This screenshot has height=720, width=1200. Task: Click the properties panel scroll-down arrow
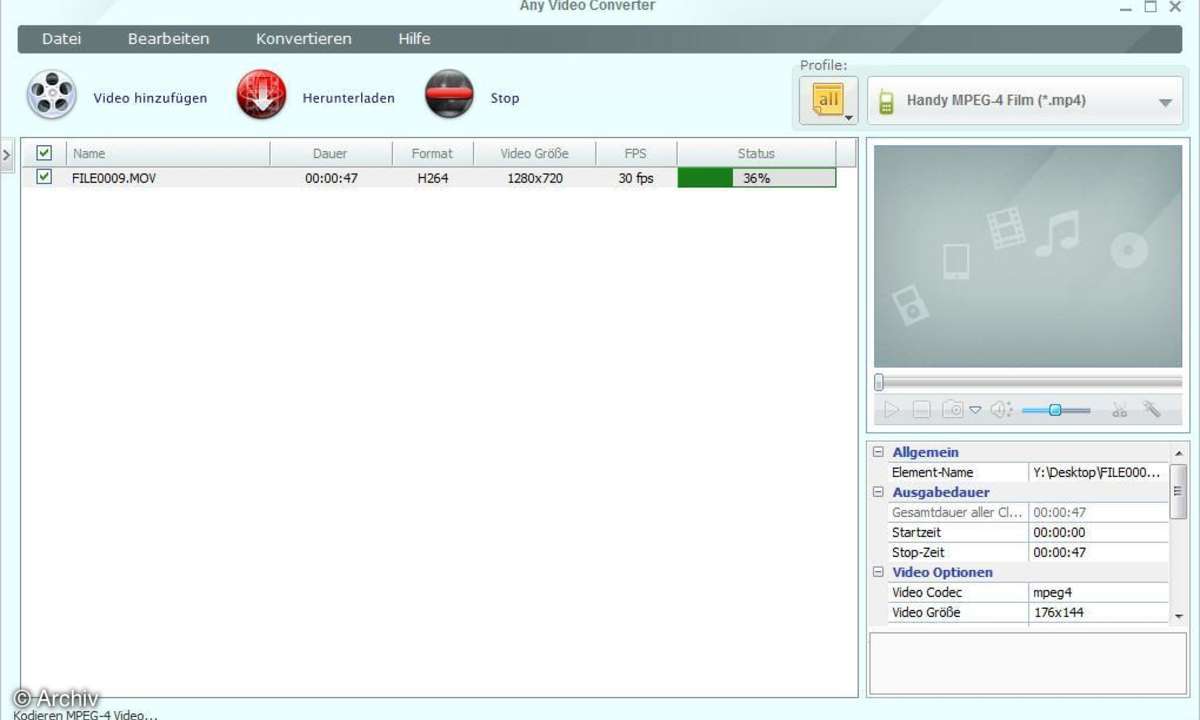click(1179, 616)
